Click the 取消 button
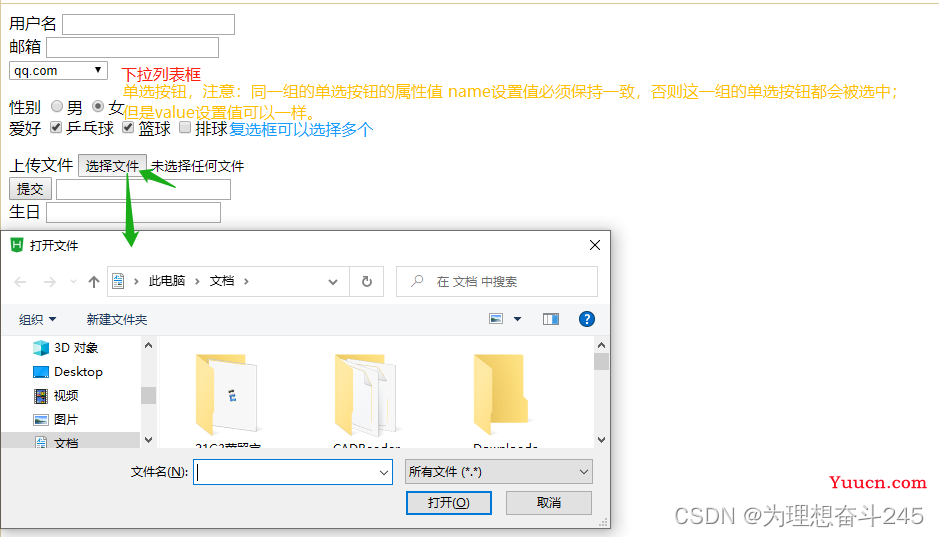This screenshot has height=537, width=939. pos(549,503)
